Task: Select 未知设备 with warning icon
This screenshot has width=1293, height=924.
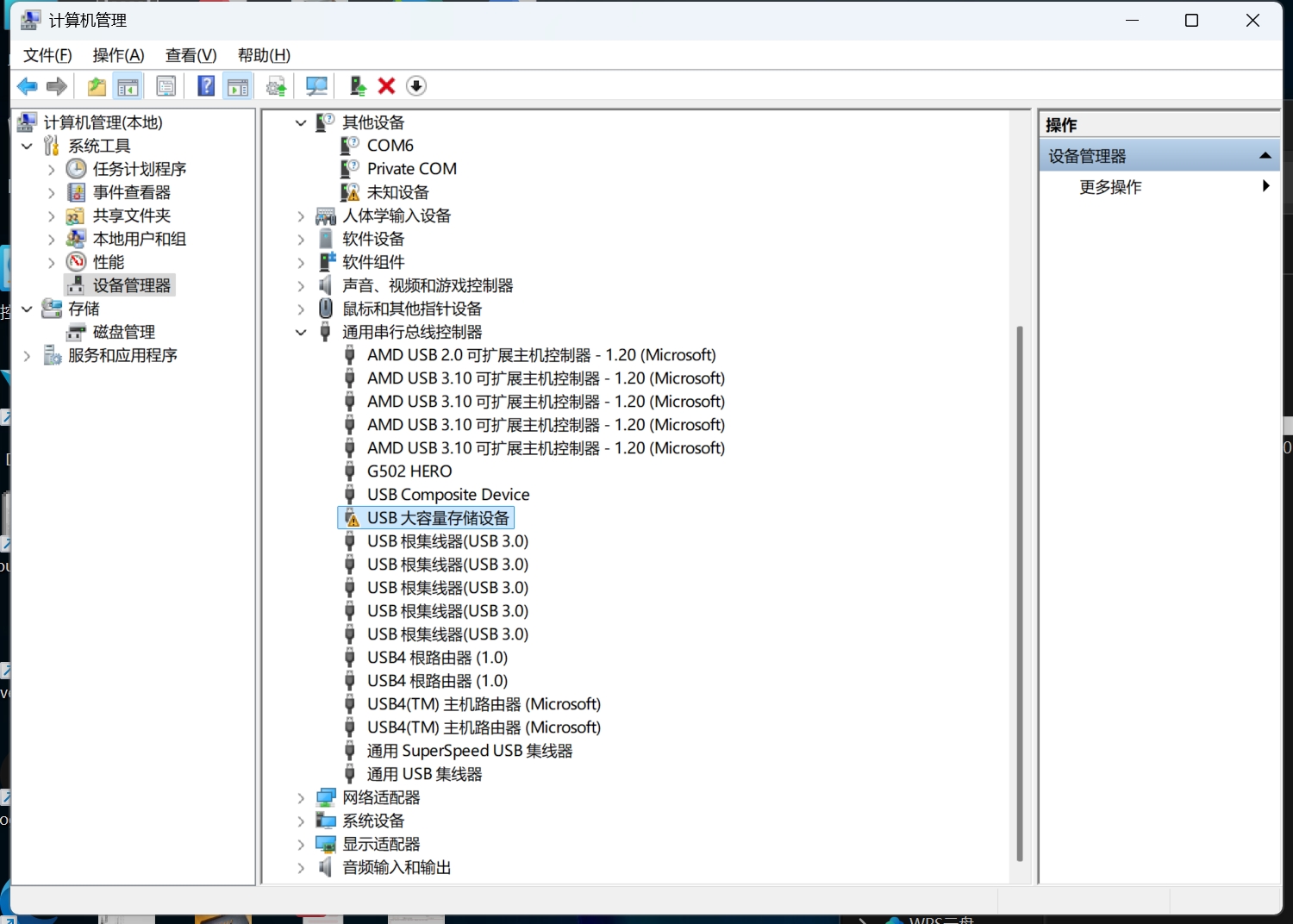Action: click(x=397, y=192)
